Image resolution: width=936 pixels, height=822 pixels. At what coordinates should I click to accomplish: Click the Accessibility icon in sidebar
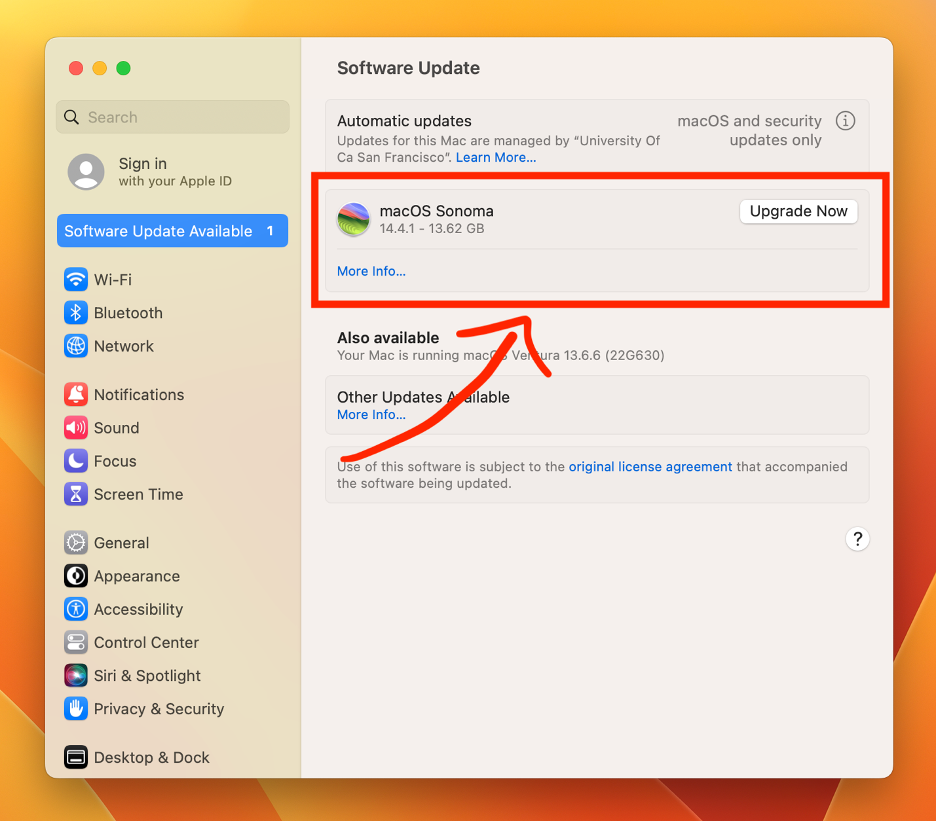76,609
